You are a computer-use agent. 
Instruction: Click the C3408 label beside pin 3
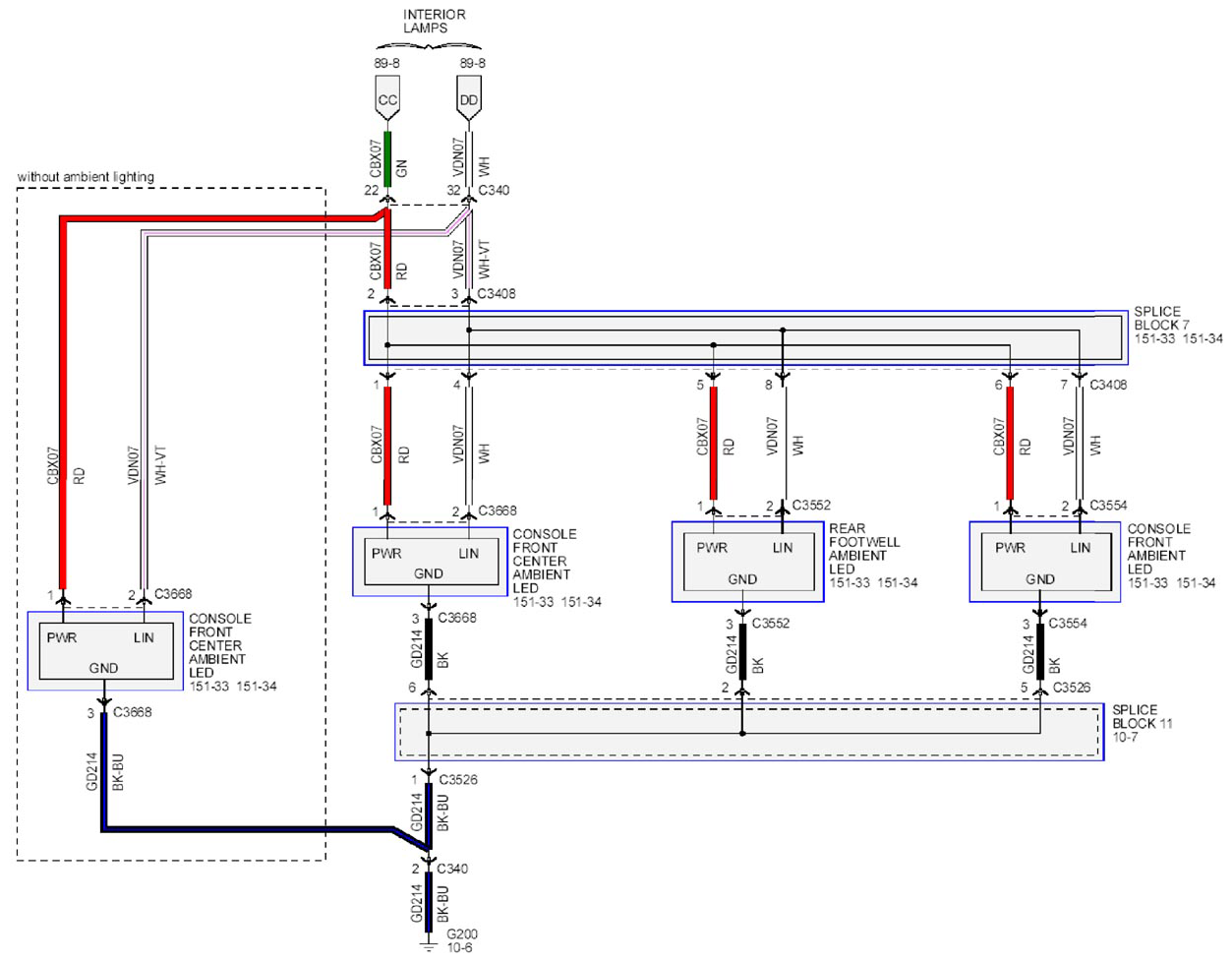[497, 293]
